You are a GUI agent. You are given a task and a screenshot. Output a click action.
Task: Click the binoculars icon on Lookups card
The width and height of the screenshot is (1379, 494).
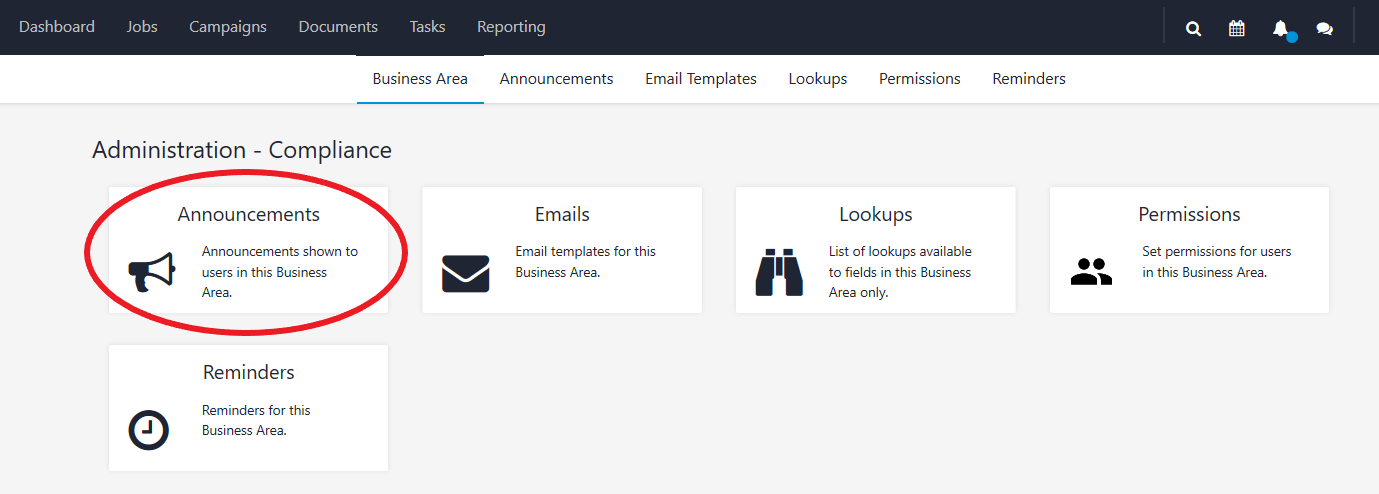pyautogui.click(x=779, y=273)
